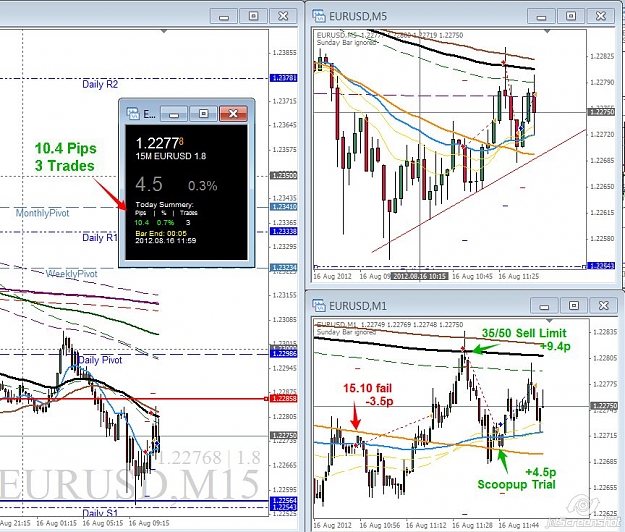625x532 pixels.
Task: Click the 16 Aug 09:15 time label on M15 chart
Action: click(x=149, y=523)
